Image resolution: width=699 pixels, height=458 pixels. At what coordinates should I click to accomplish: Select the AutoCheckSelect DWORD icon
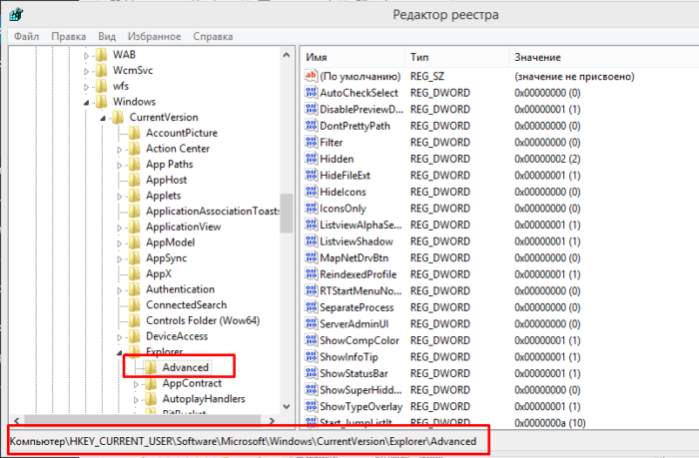coord(311,92)
